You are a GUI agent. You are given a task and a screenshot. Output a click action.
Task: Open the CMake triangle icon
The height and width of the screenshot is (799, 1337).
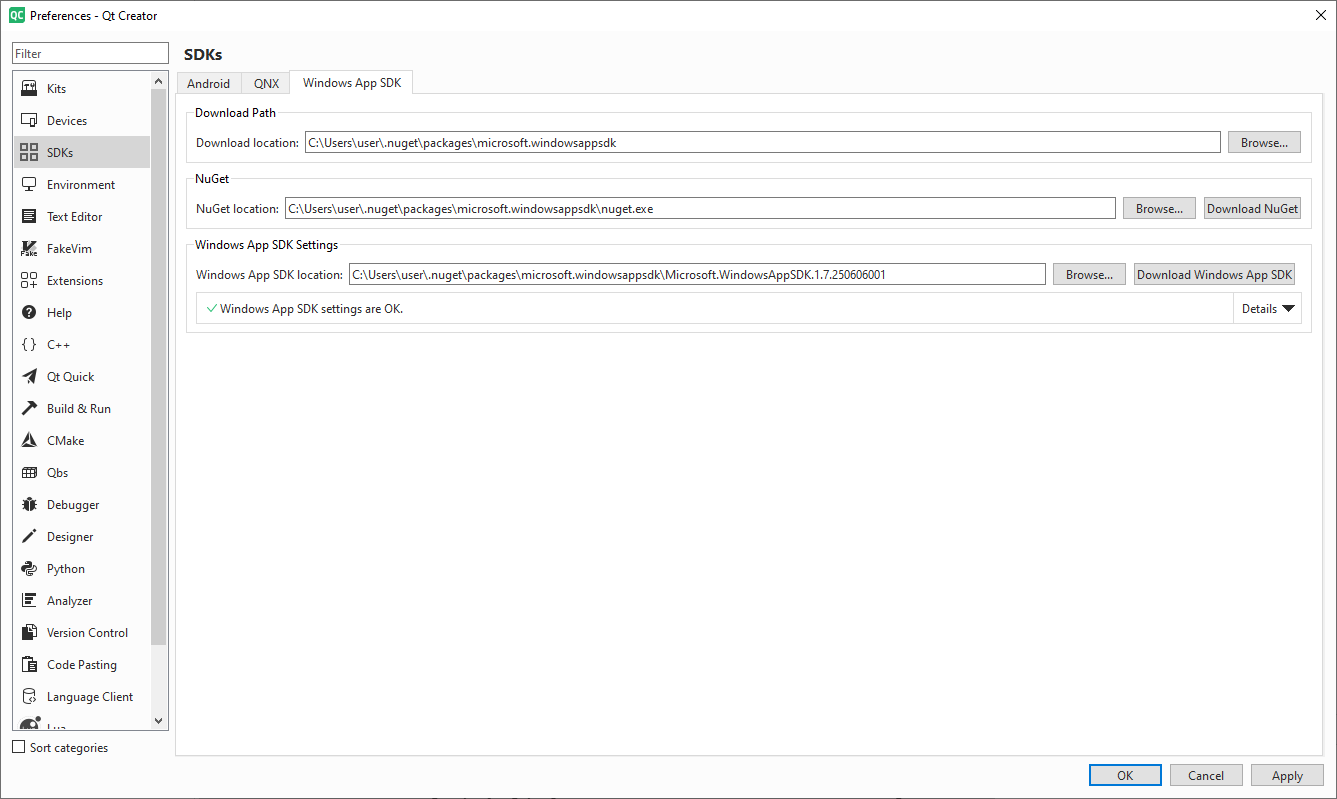(29, 441)
